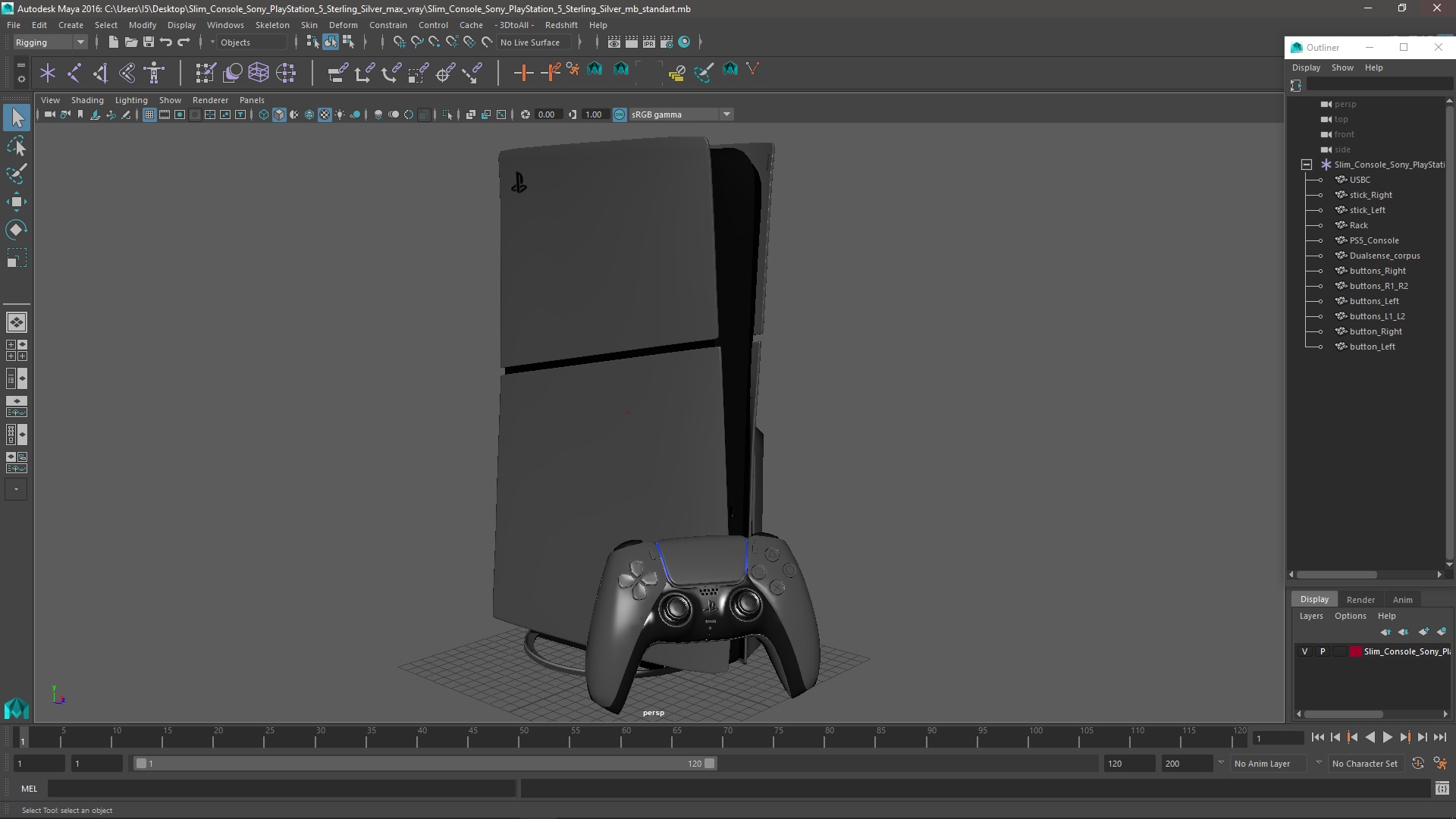This screenshot has height=819, width=1456.
Task: Choose the Move tool in toolbox
Action: pos(17,202)
